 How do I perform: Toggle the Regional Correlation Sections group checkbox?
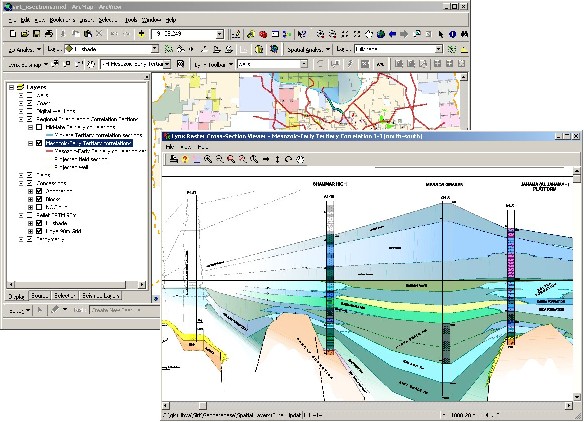30,119
